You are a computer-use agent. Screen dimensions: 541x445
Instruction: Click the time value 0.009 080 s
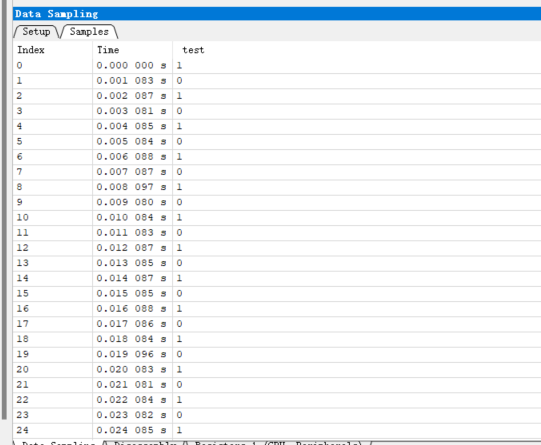tap(132, 202)
